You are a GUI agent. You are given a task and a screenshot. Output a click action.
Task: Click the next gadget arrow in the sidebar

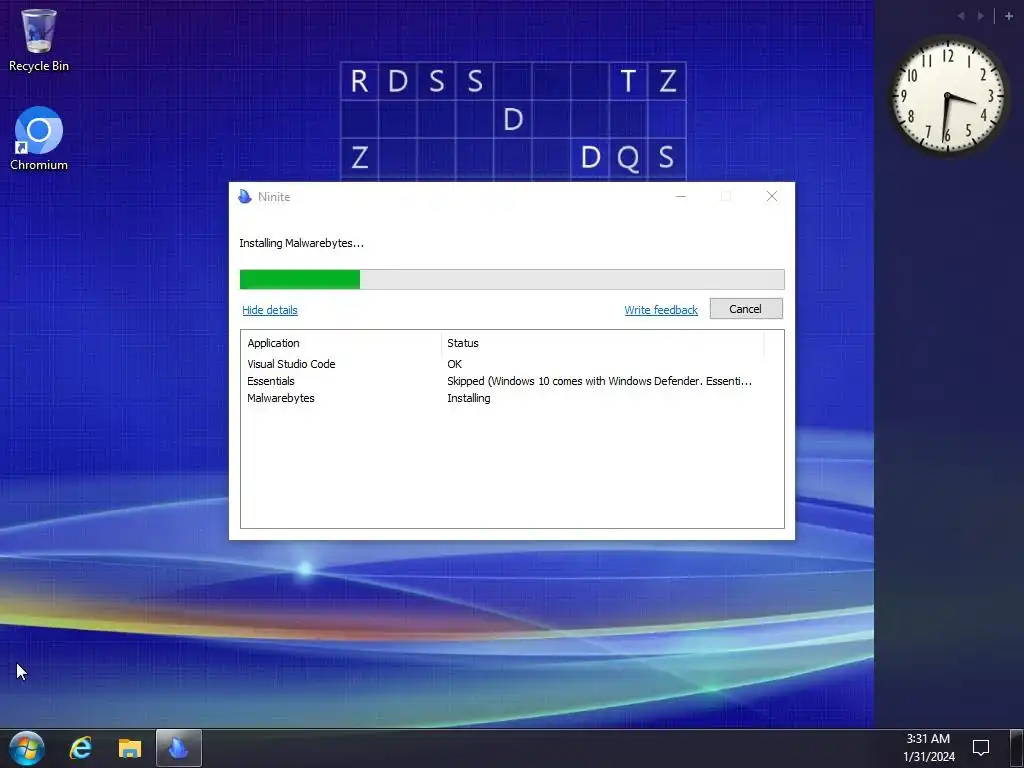(981, 16)
